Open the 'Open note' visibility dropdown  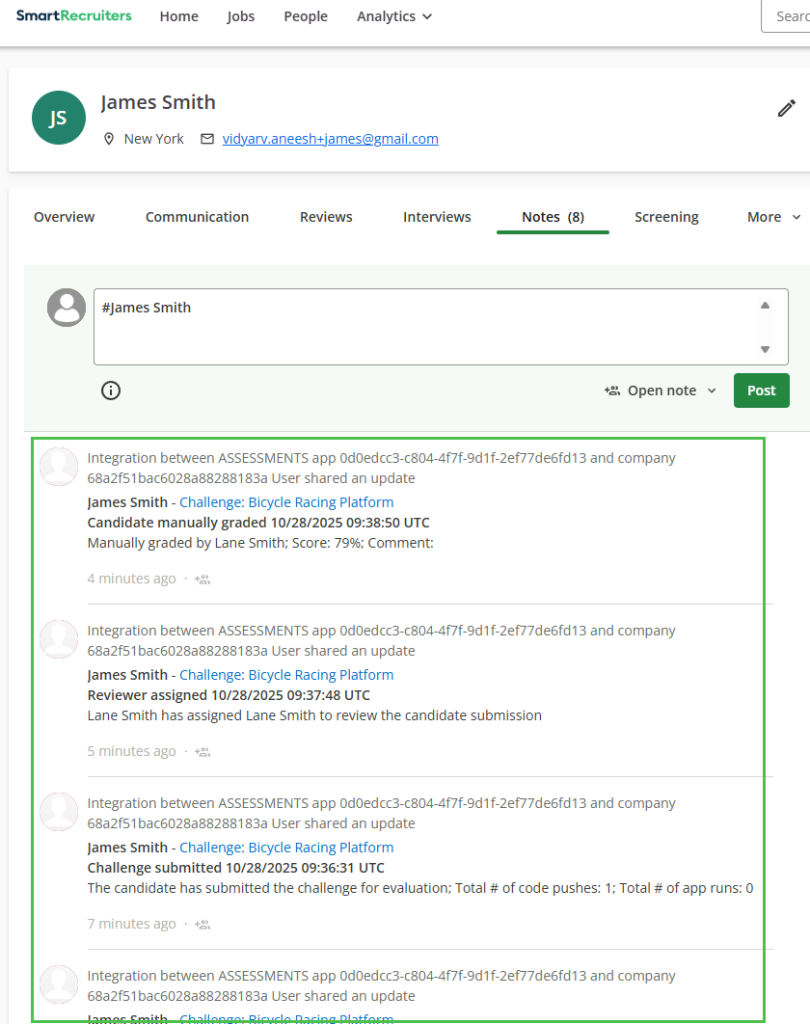click(661, 391)
